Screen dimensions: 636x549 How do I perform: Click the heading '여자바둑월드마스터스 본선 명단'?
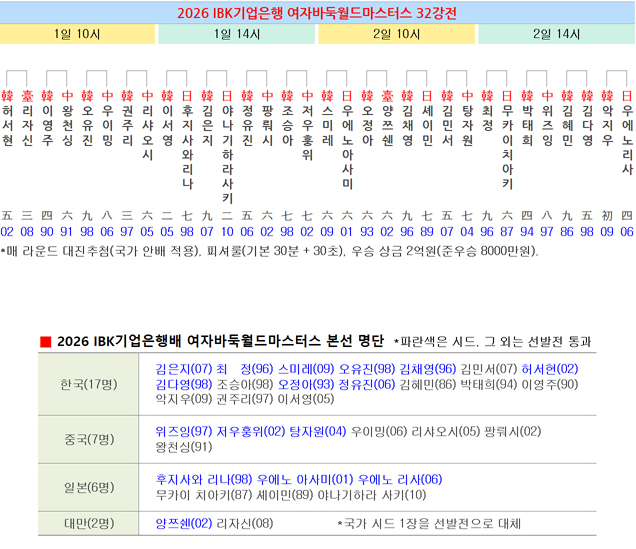coord(285,341)
